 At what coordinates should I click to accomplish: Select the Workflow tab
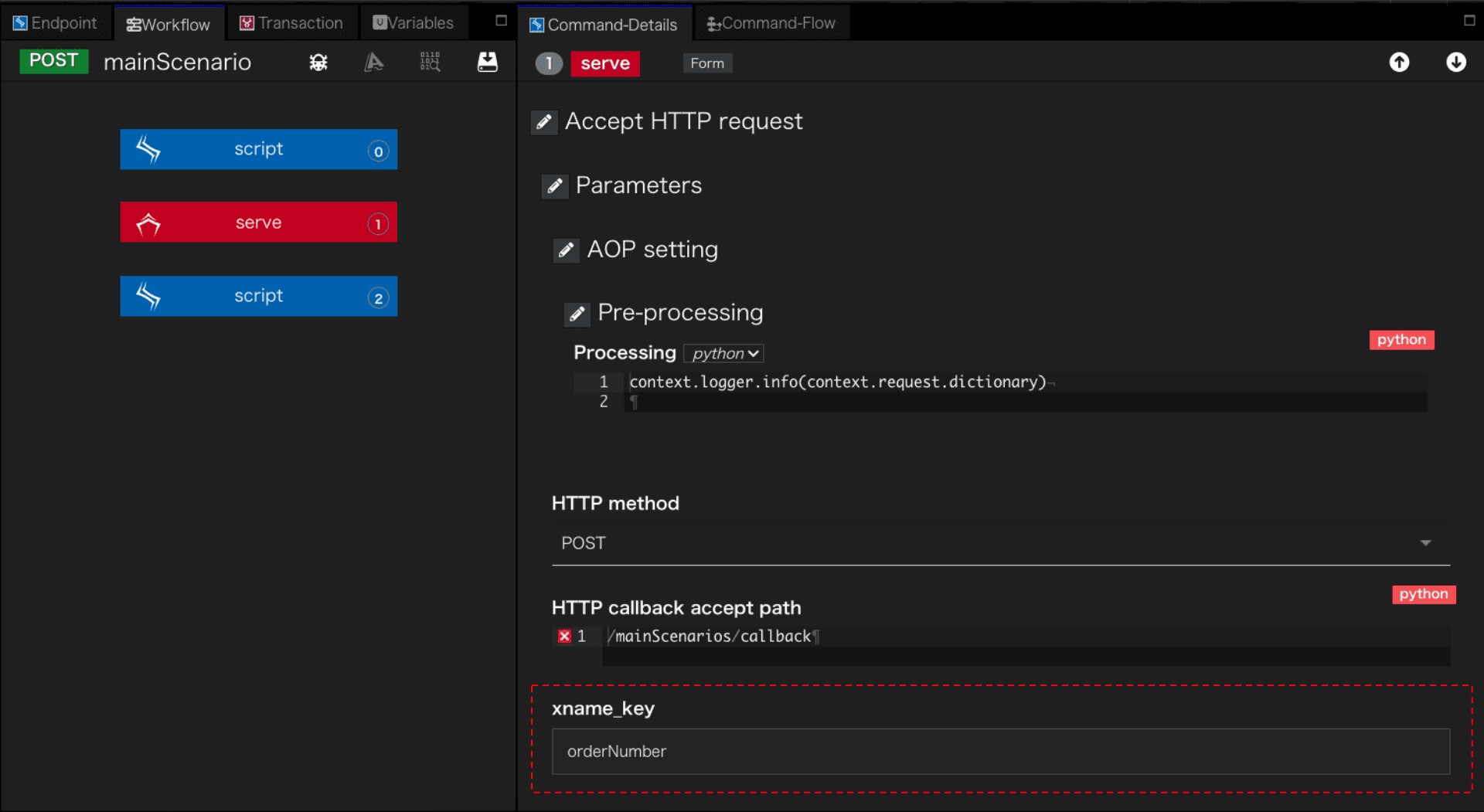(x=168, y=24)
